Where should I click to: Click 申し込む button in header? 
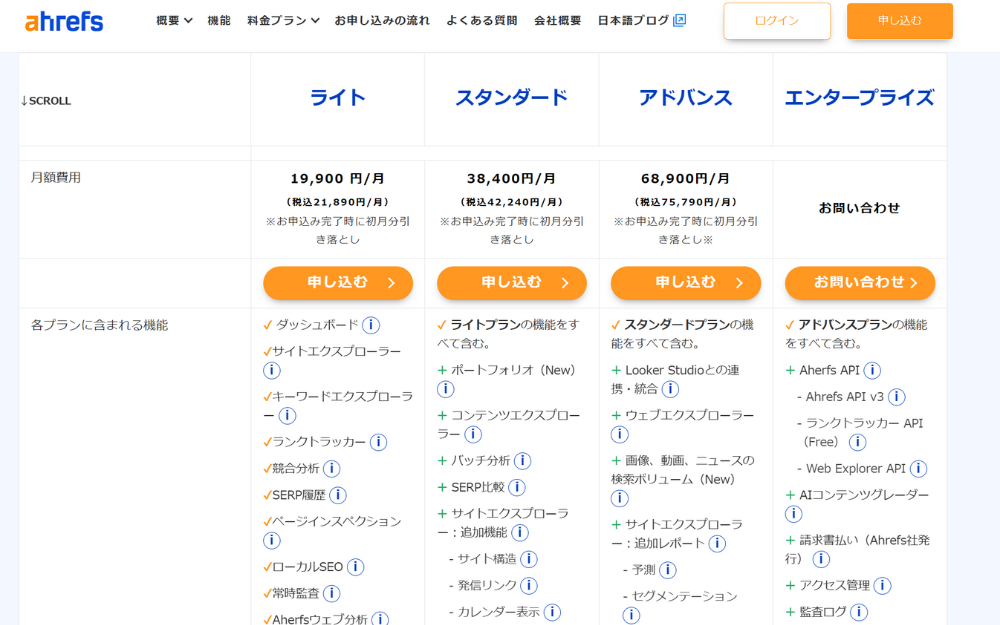900,21
